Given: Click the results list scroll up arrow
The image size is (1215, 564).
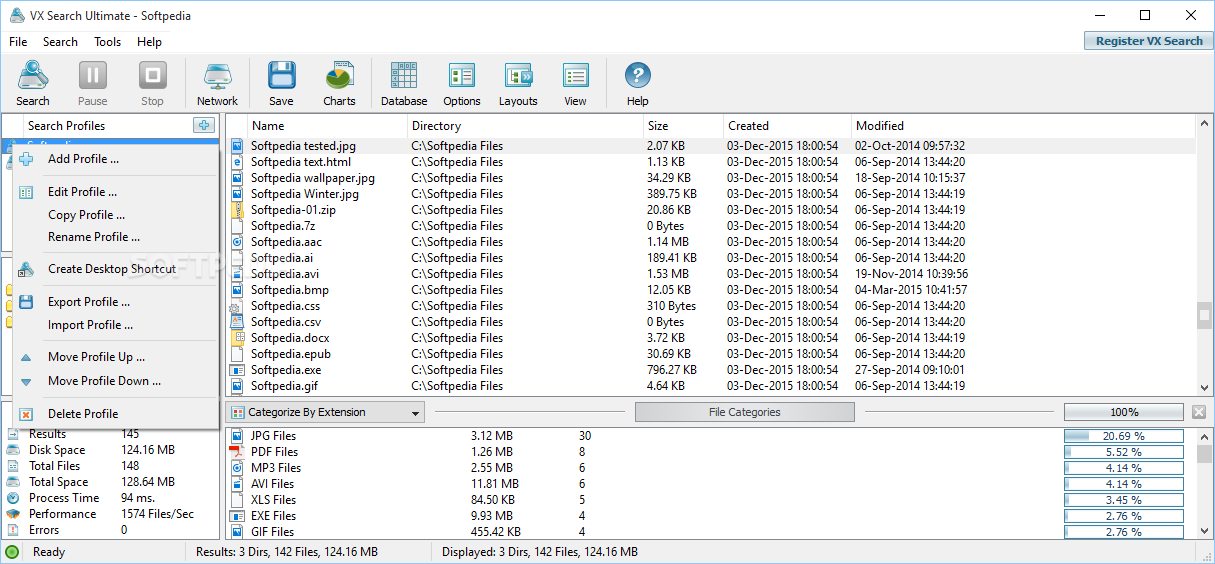Looking at the screenshot, I should [x=1204, y=124].
